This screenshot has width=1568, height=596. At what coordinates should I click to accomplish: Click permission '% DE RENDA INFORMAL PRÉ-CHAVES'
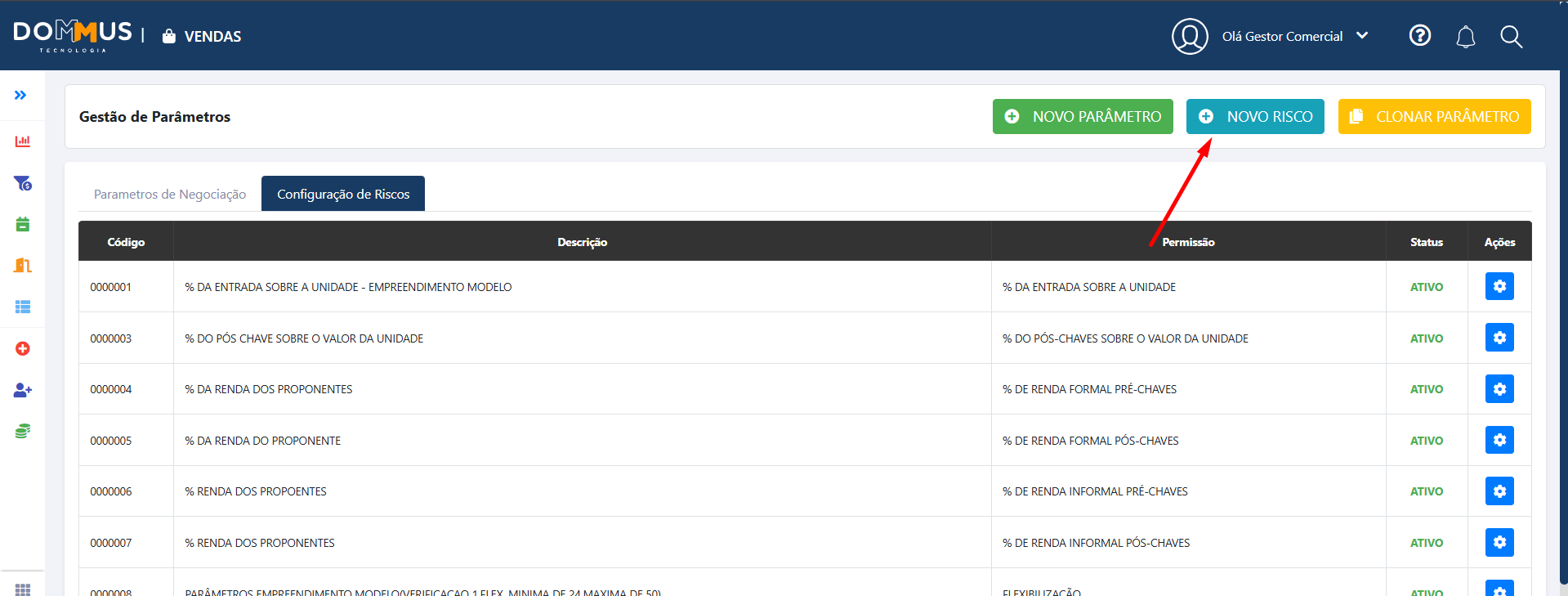[x=1096, y=491]
